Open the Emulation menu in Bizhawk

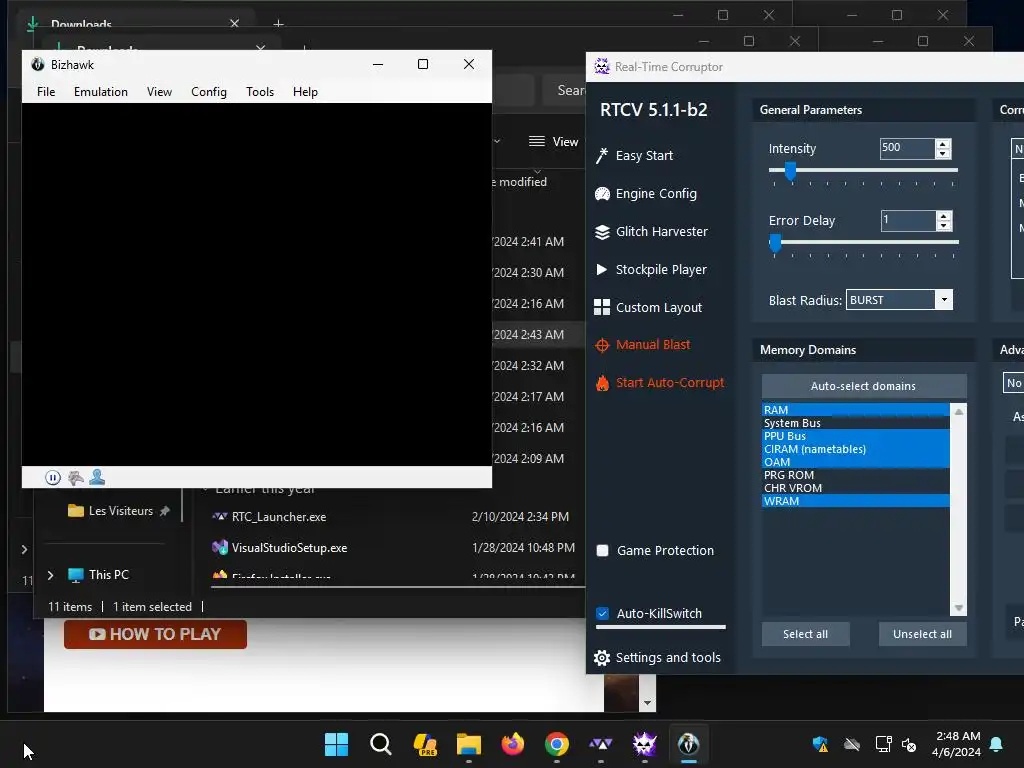point(101,91)
